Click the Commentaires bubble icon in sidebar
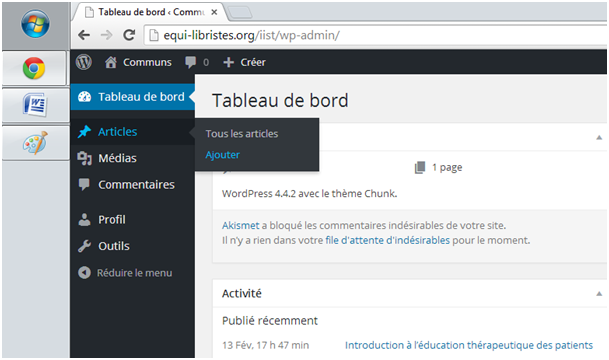609x360 pixels. click(x=84, y=184)
